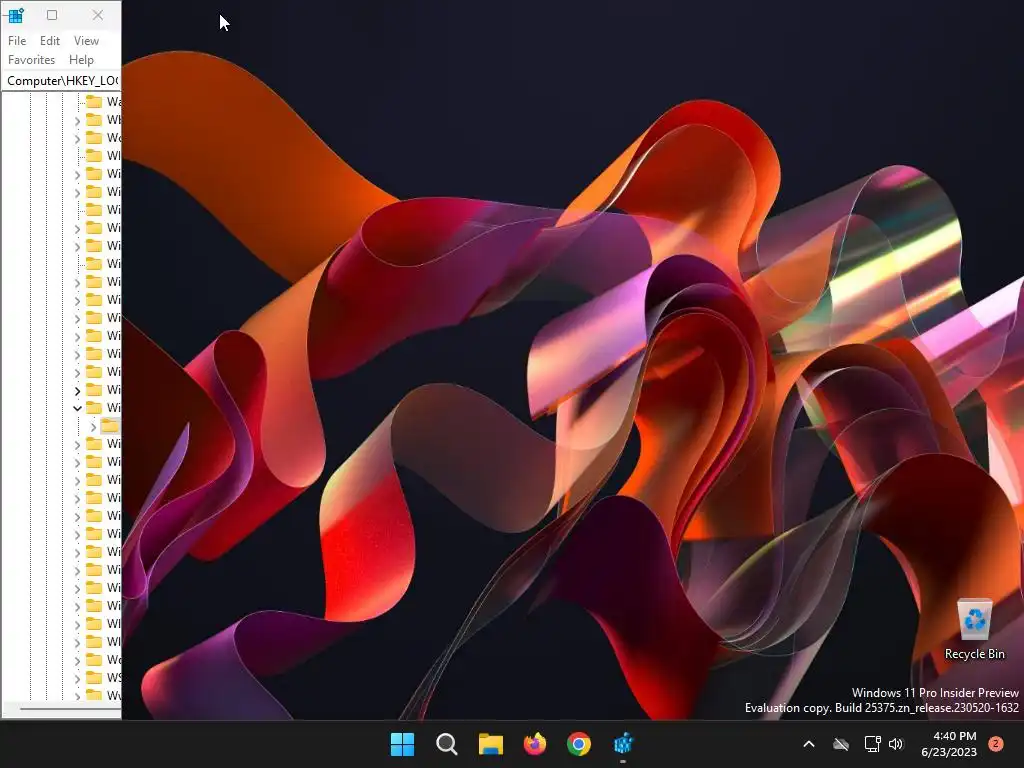Expand the highlighted subkey under the open key
Image resolution: width=1024 pixels, height=768 pixels.
pyautogui.click(x=93, y=427)
